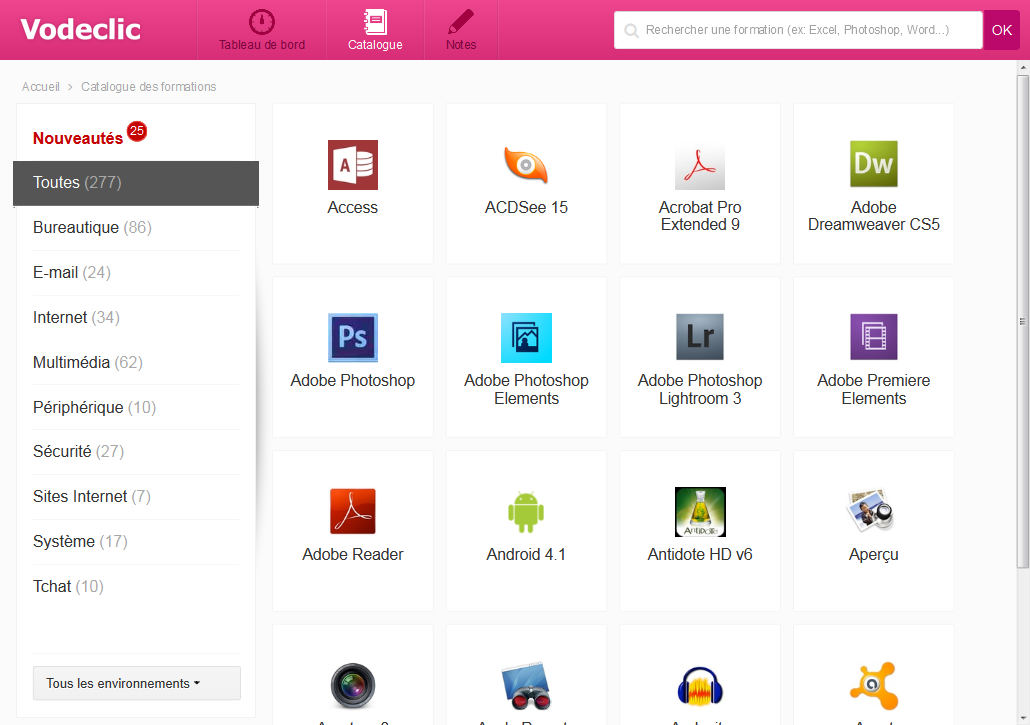This screenshot has height=725, width=1030.
Task: Click the Adobe Reader title text
Action: tap(353, 555)
